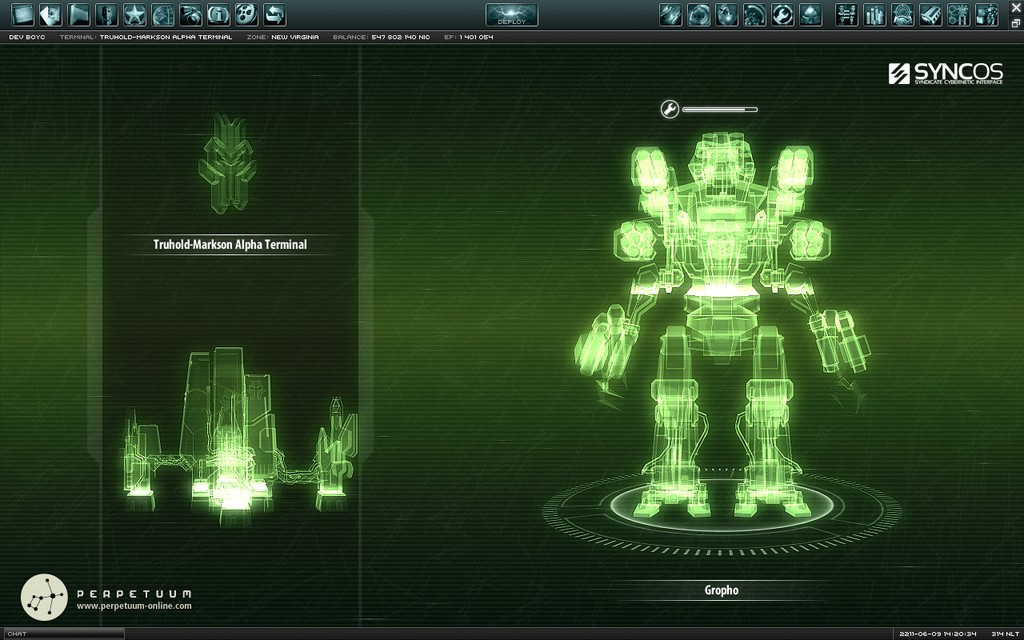Click the robot silhouette icon at far right
1024x640 pixels.
(987, 15)
